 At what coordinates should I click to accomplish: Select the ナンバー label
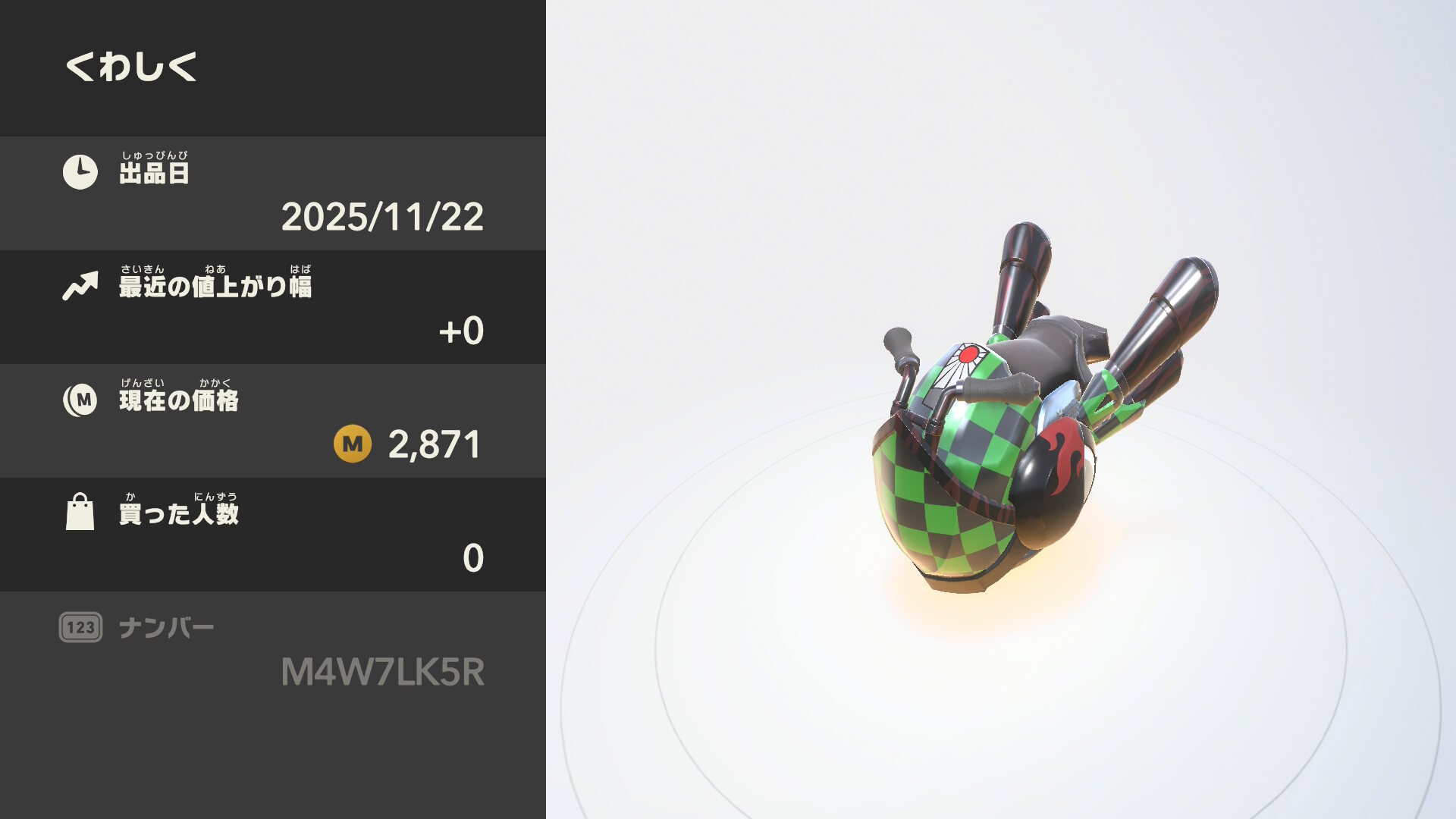tap(166, 628)
